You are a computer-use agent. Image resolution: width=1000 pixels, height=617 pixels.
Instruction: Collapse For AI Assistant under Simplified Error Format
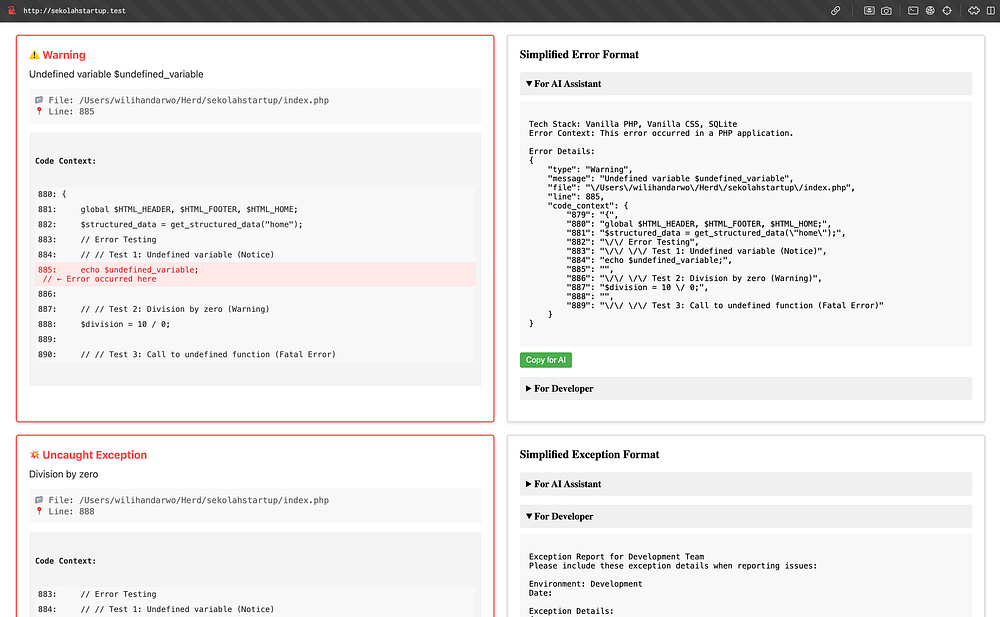coord(746,84)
